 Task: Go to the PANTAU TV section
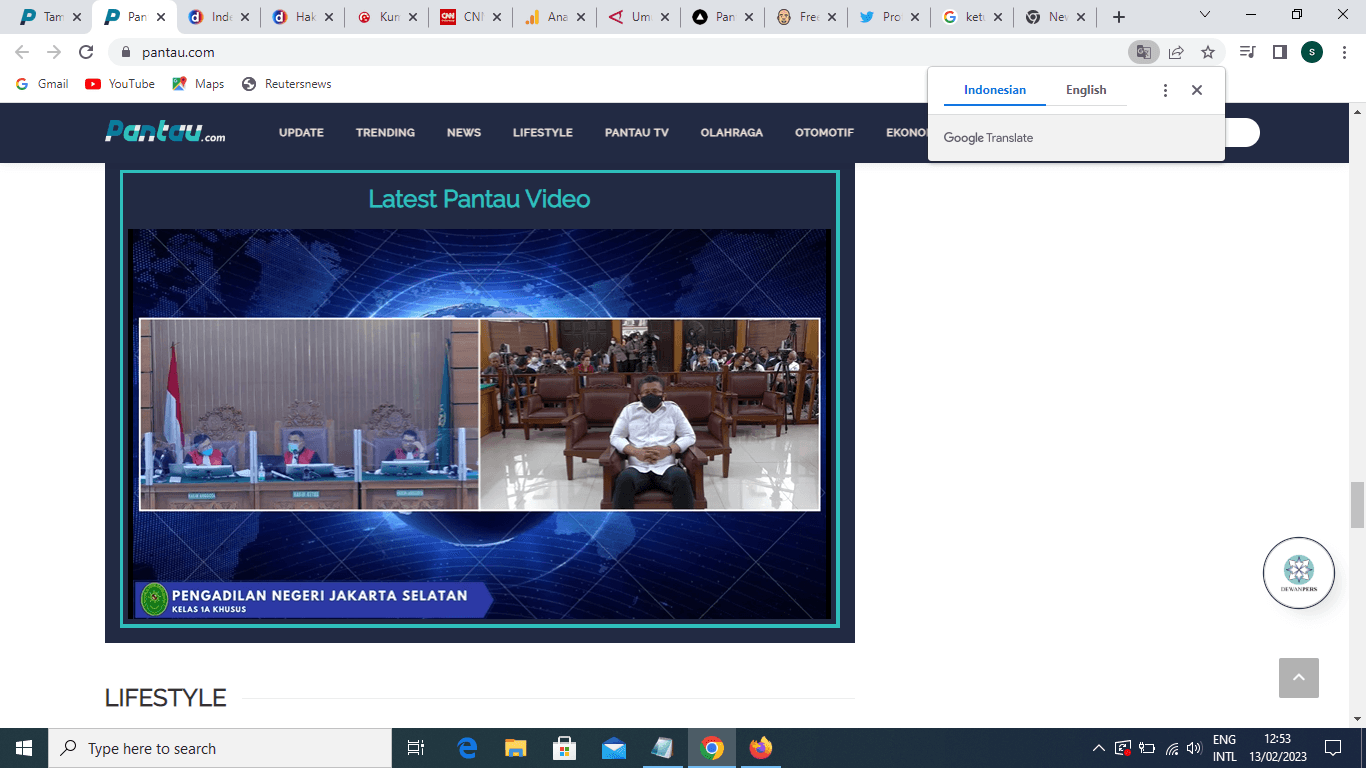[x=636, y=132]
